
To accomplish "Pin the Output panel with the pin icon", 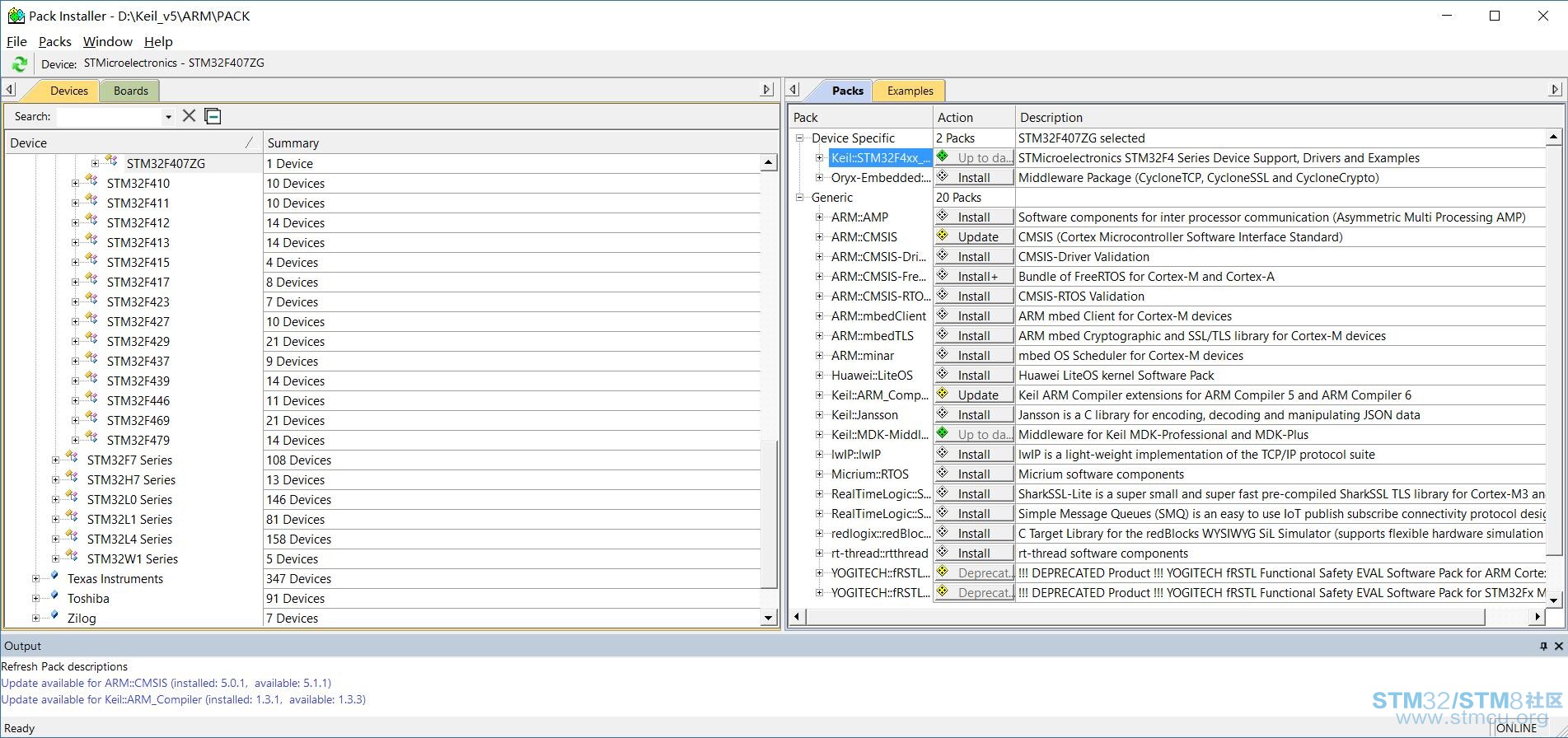I will click(x=1543, y=647).
